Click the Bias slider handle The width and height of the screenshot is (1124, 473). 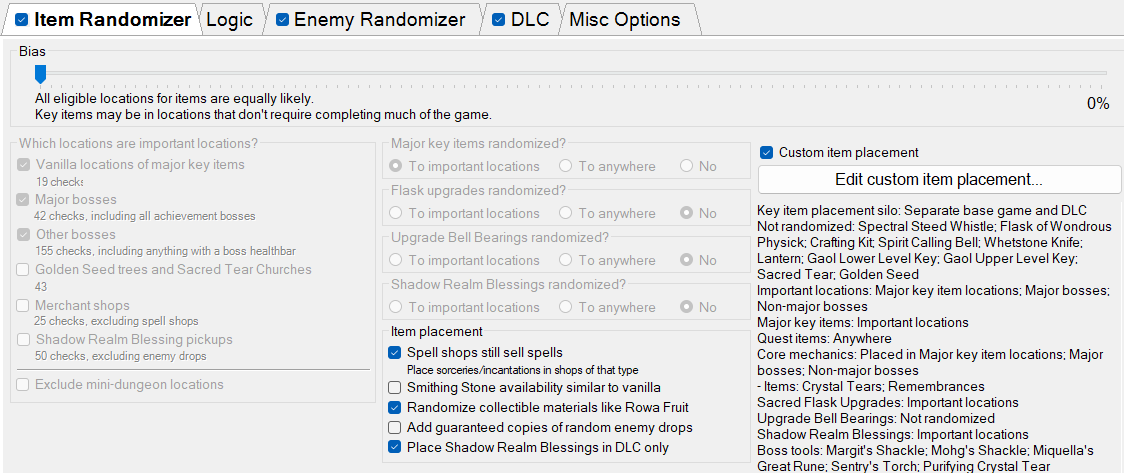point(40,73)
